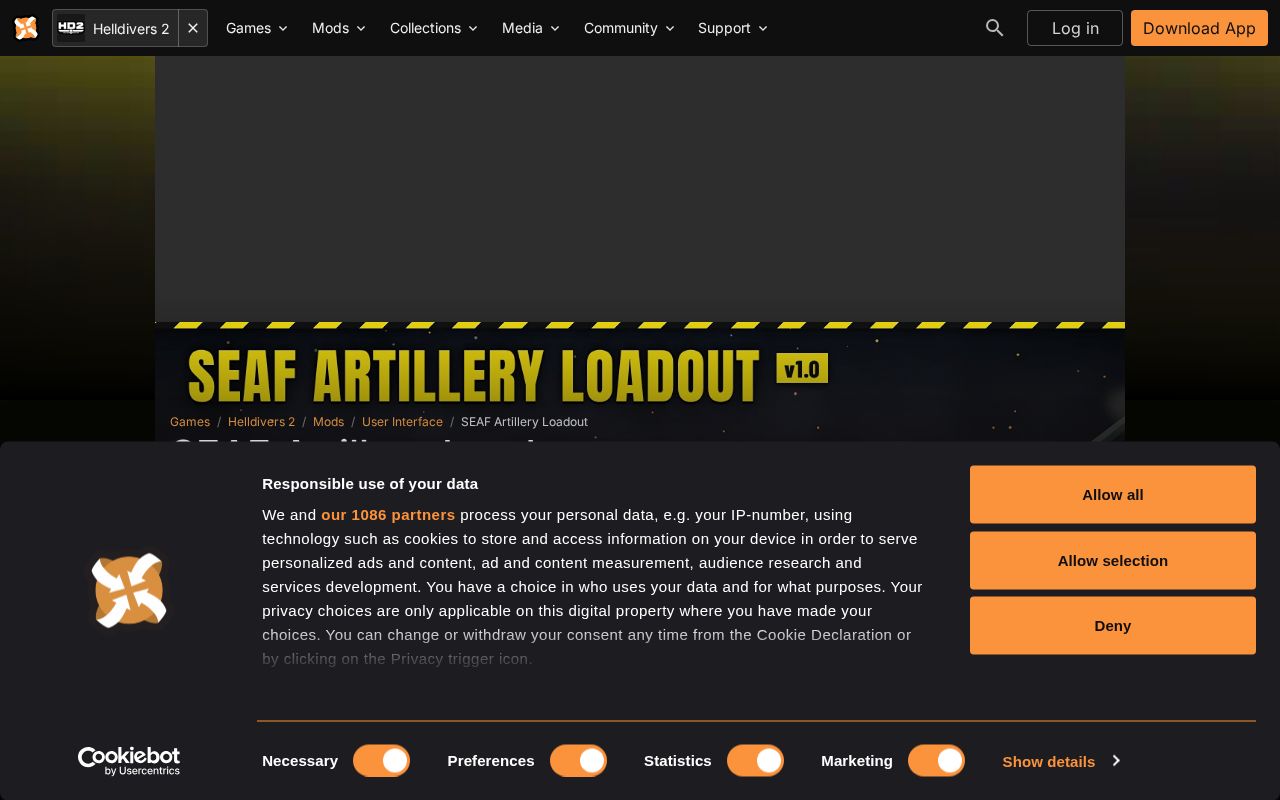Disable the Preferences cookies switch
Screen dimensions: 1280x800
pos(578,761)
